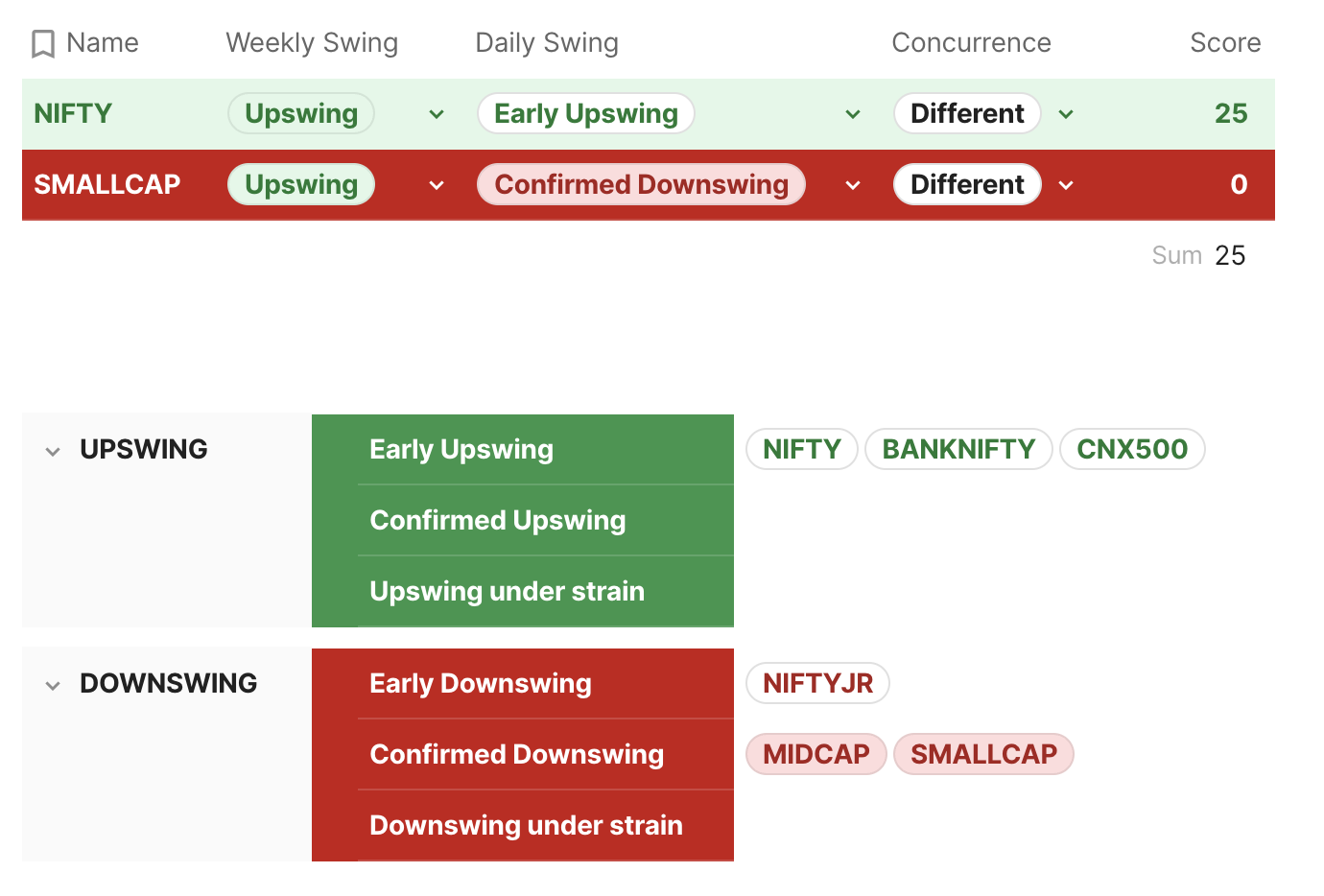Open SMALLCAP Weekly Swing dropdown arrow
This screenshot has height=896, width=1324.
(437, 186)
